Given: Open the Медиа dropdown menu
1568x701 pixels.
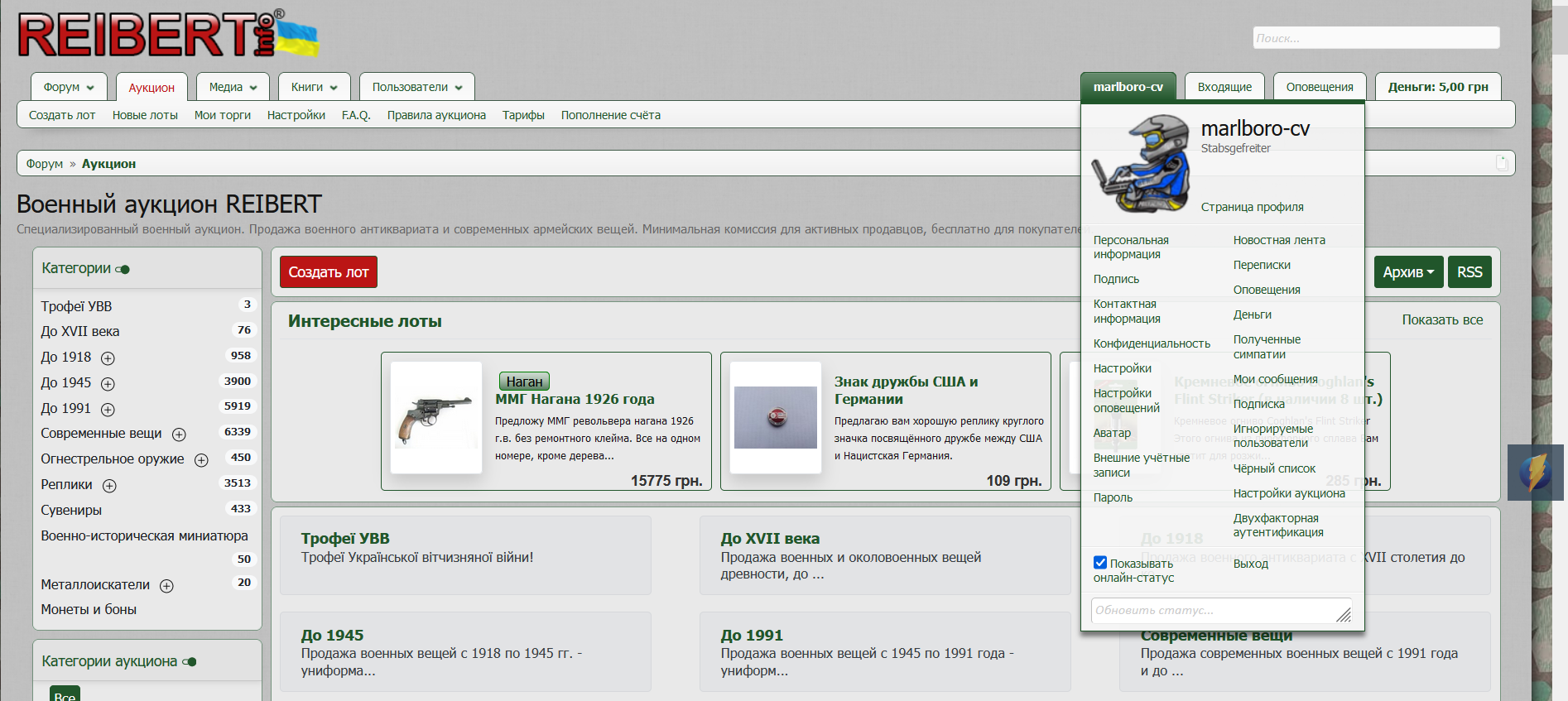Looking at the screenshot, I should tap(233, 87).
